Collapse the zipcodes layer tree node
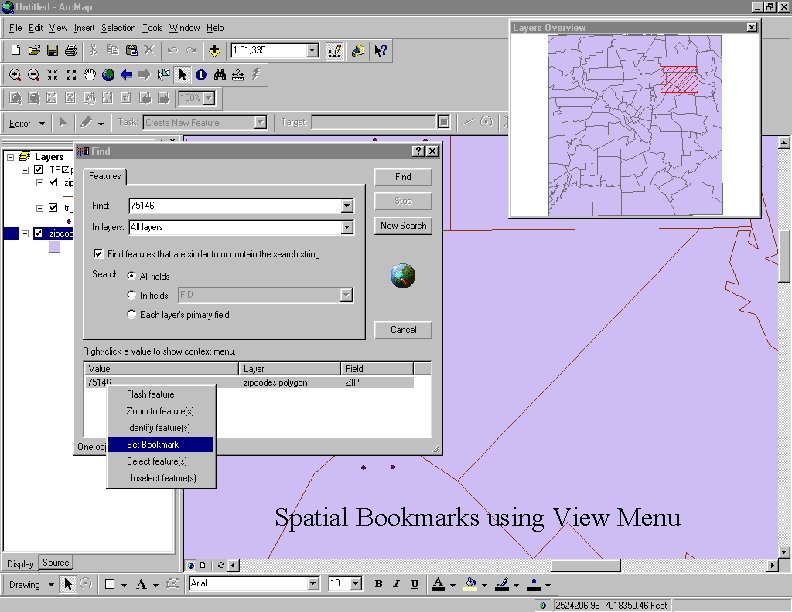The image size is (792, 612). [x=25, y=233]
